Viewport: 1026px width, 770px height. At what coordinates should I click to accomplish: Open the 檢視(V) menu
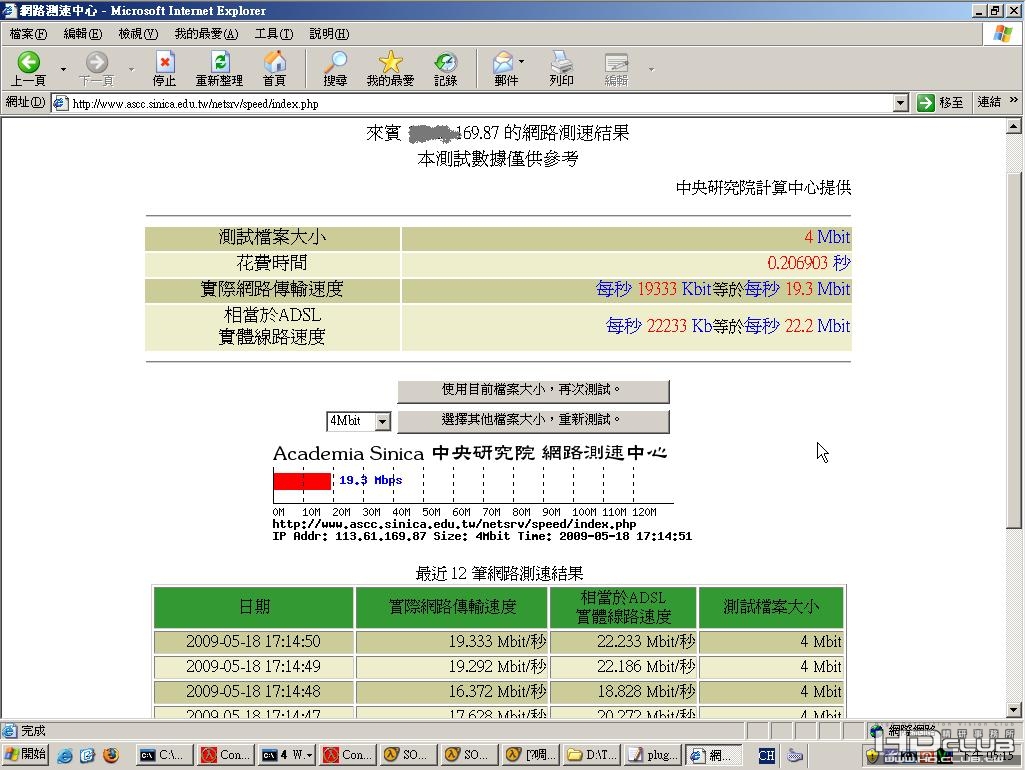click(138, 33)
